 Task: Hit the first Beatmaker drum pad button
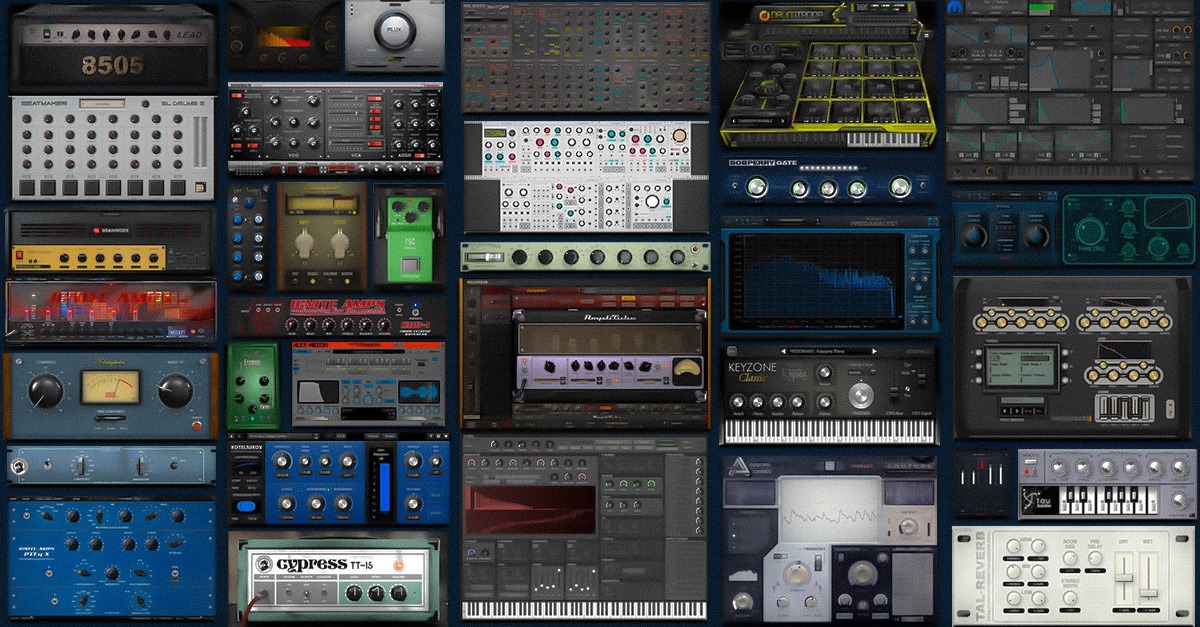(x=27, y=188)
